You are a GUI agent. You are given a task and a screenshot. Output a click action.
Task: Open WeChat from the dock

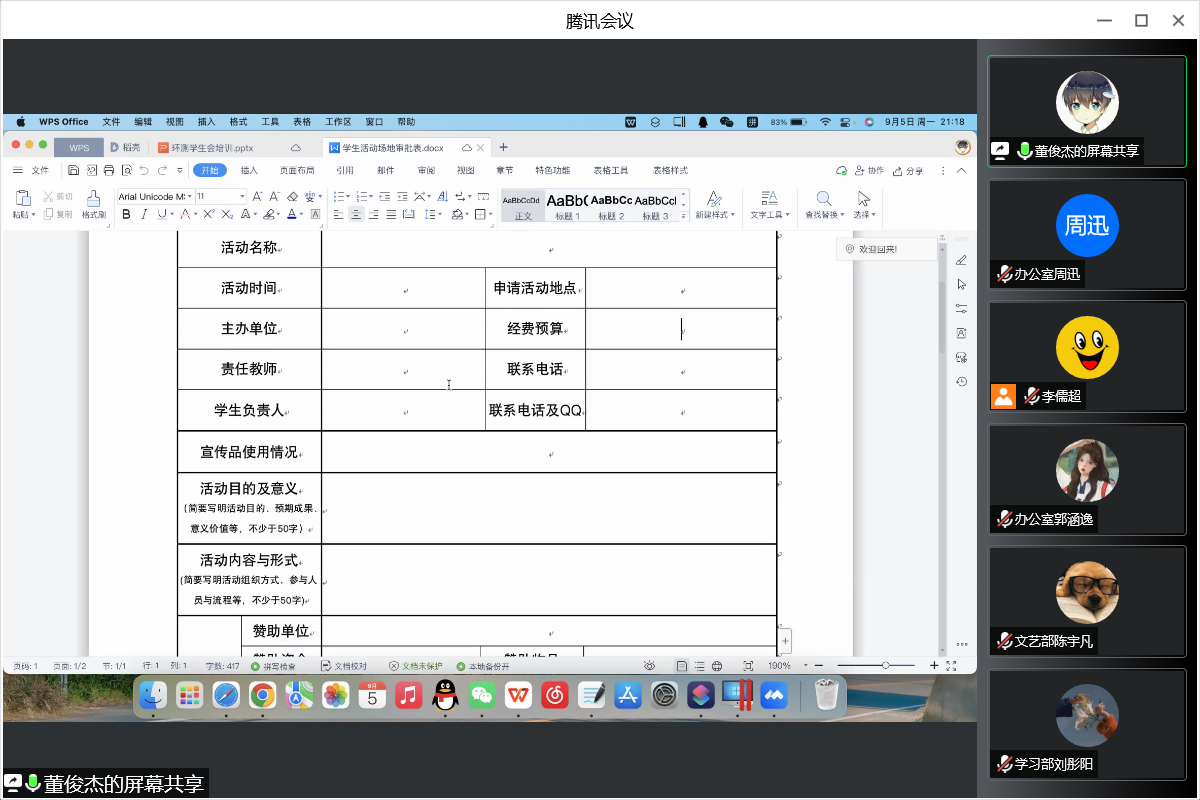(482, 695)
